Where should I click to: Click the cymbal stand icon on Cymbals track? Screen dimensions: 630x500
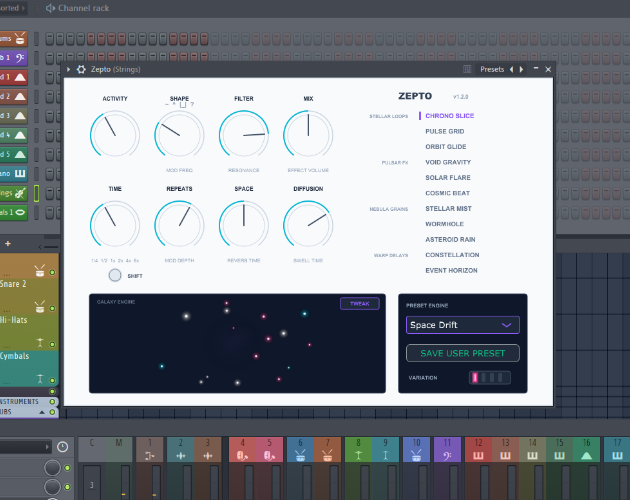40,379
